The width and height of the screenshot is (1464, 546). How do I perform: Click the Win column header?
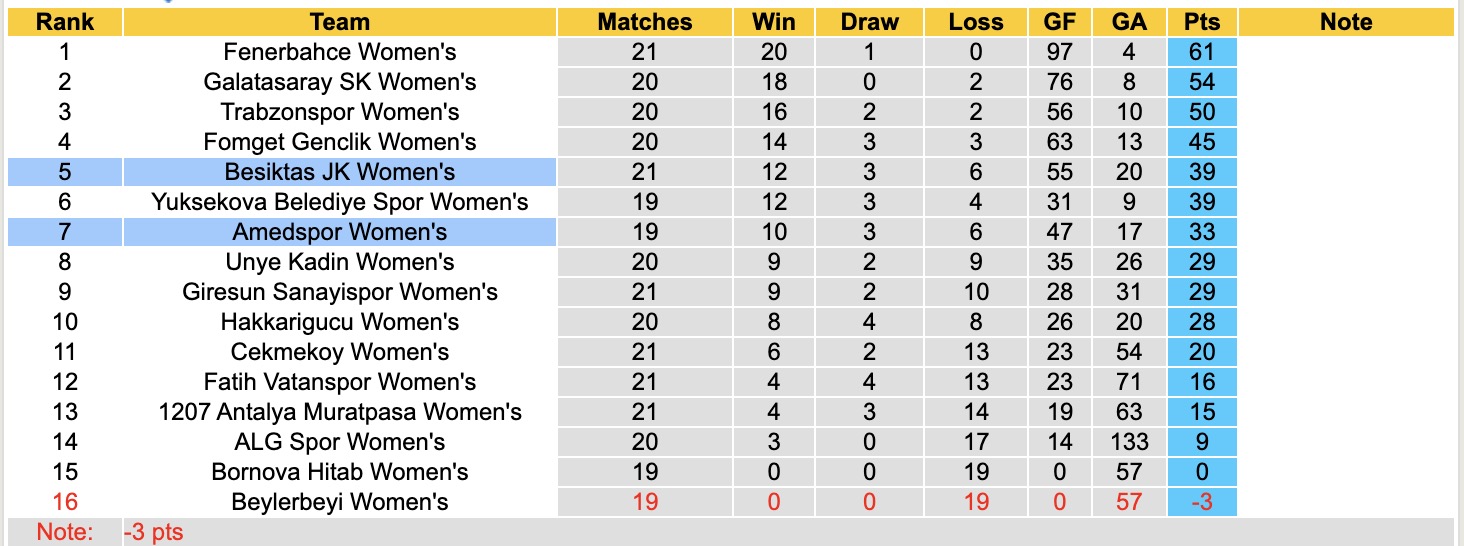774,22
